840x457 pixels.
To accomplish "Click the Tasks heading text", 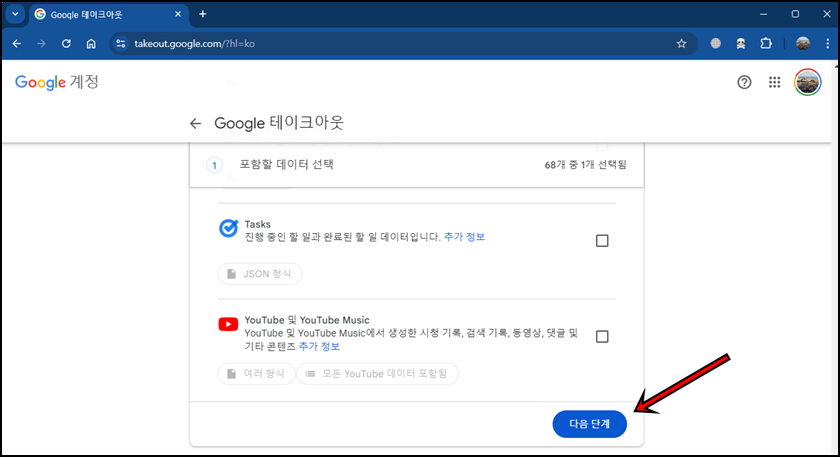I will [258, 224].
